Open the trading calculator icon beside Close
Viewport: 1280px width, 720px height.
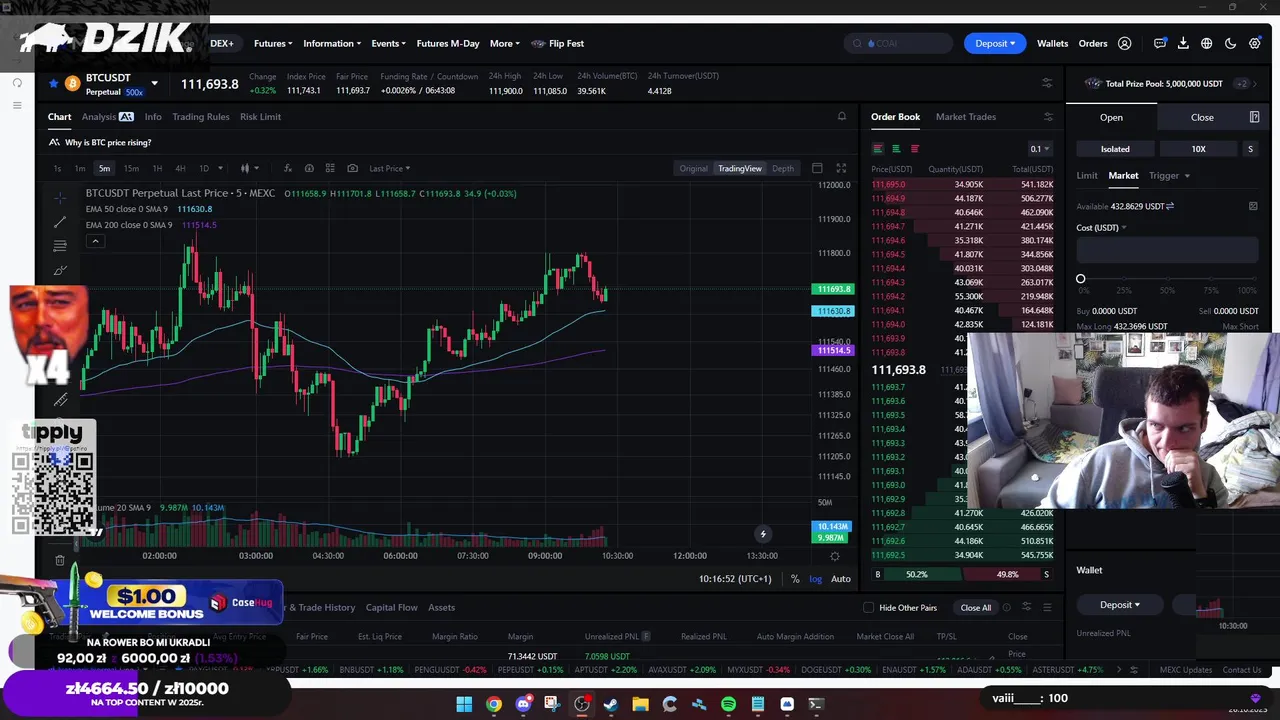point(1254,117)
